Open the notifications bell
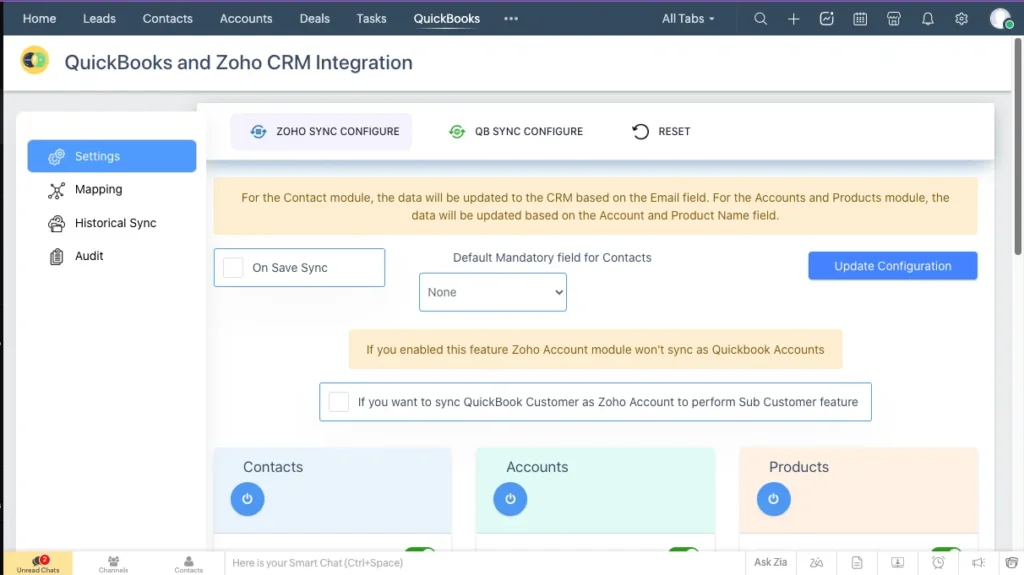This screenshot has height=575, width=1024. (927, 19)
